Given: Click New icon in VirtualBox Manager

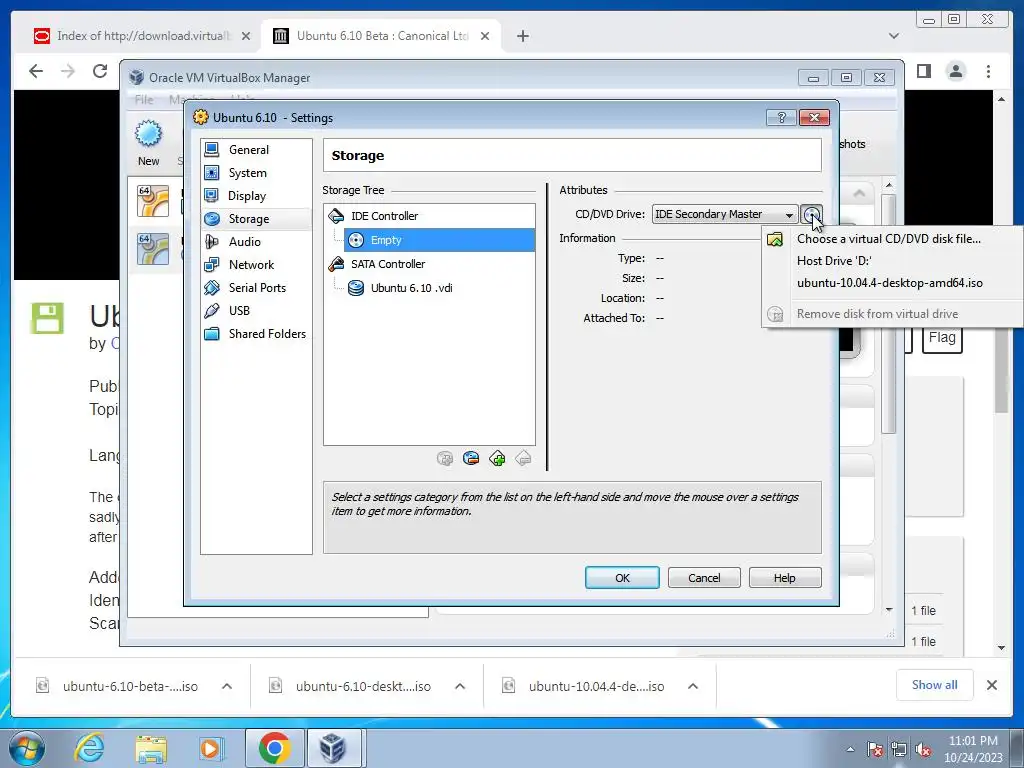Looking at the screenshot, I should coord(148,143).
